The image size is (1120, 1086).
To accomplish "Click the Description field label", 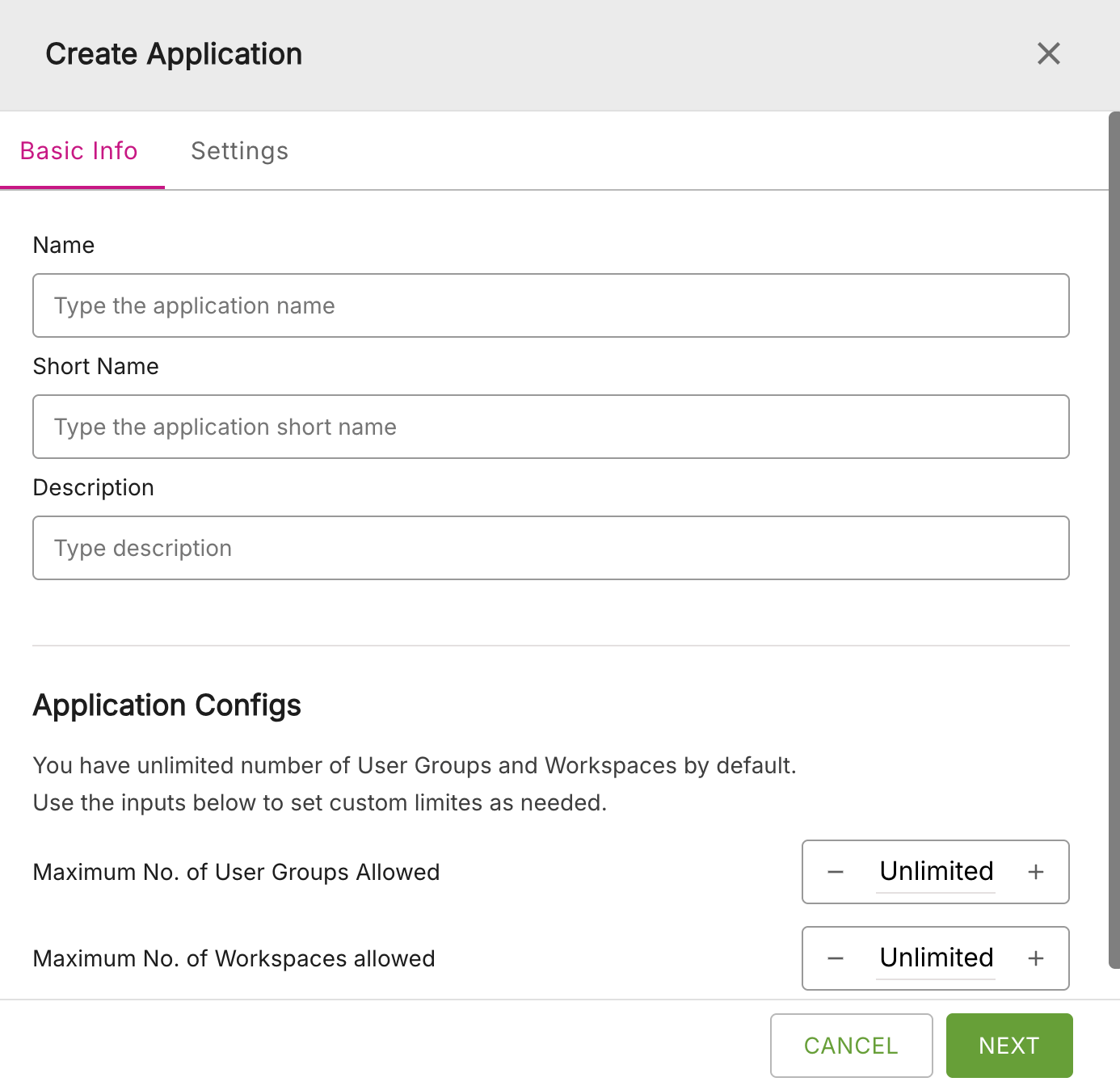I will [93, 487].
